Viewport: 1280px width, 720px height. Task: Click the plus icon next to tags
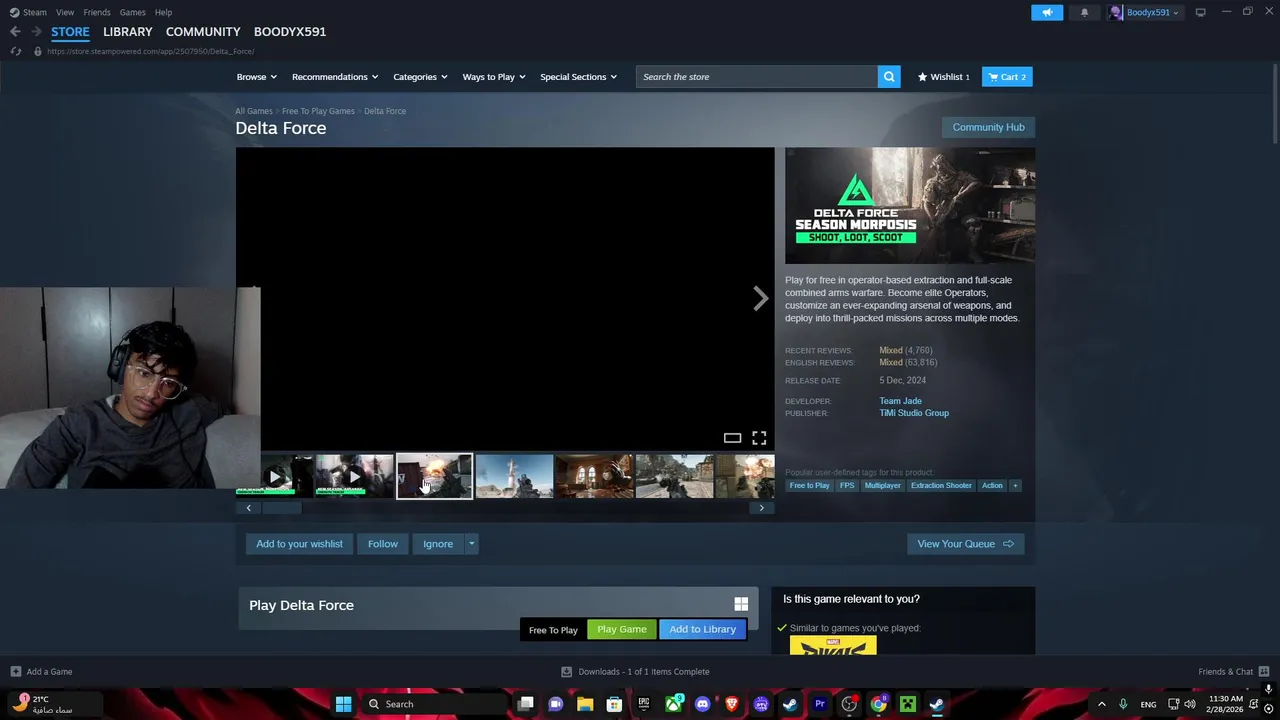tap(1015, 485)
